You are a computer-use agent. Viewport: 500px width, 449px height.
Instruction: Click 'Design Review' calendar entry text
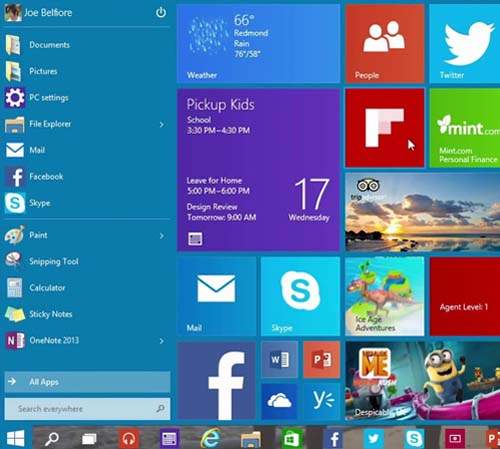tap(212, 207)
